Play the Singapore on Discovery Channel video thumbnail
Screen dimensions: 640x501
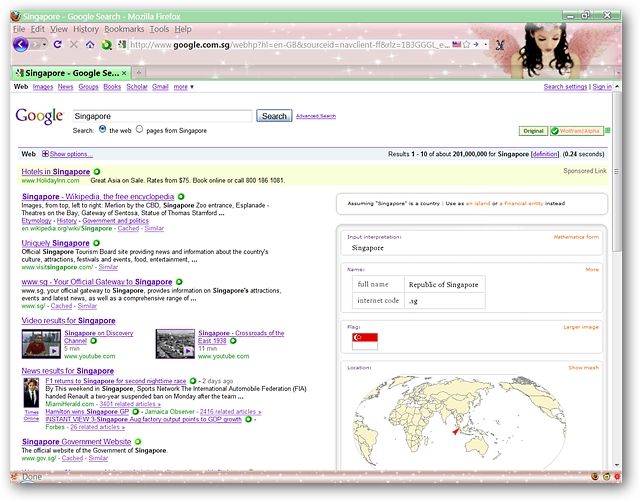(41, 344)
